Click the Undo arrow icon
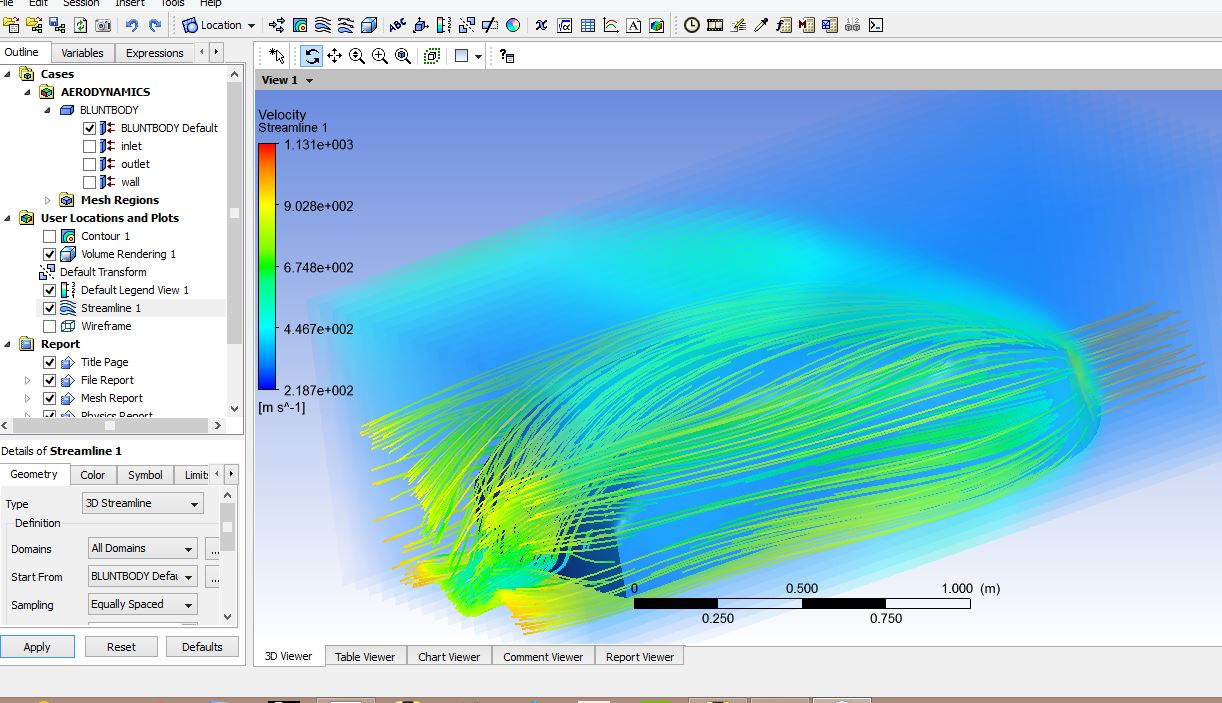This screenshot has height=703, width=1222. (132, 25)
